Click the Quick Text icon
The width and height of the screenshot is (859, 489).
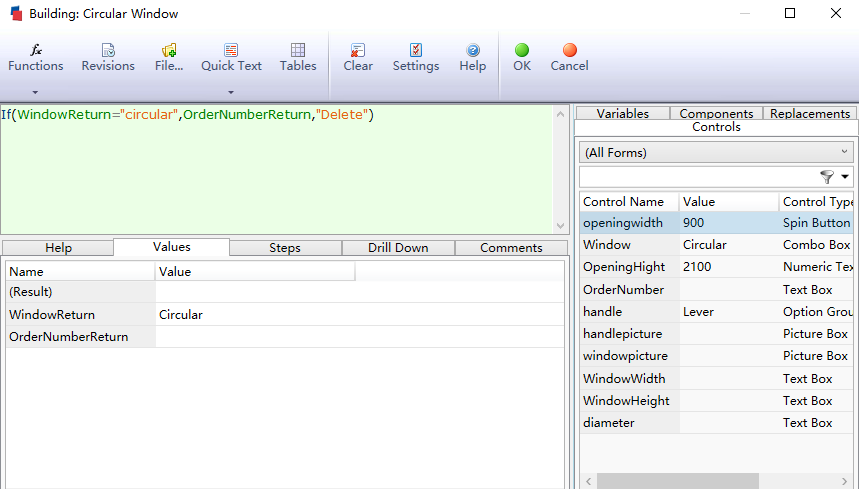[231, 50]
